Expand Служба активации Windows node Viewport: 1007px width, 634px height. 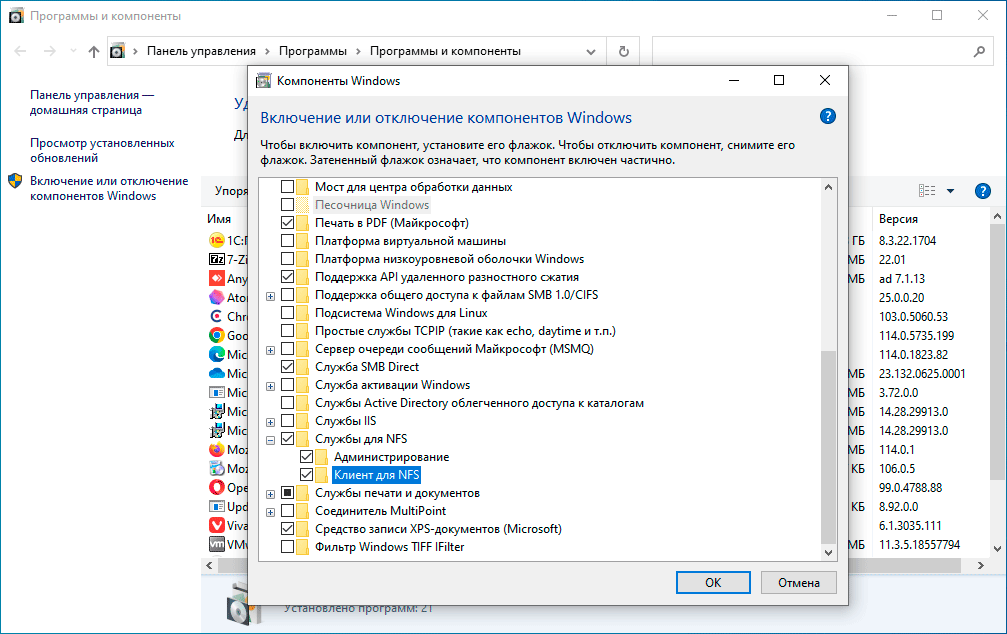click(x=270, y=386)
